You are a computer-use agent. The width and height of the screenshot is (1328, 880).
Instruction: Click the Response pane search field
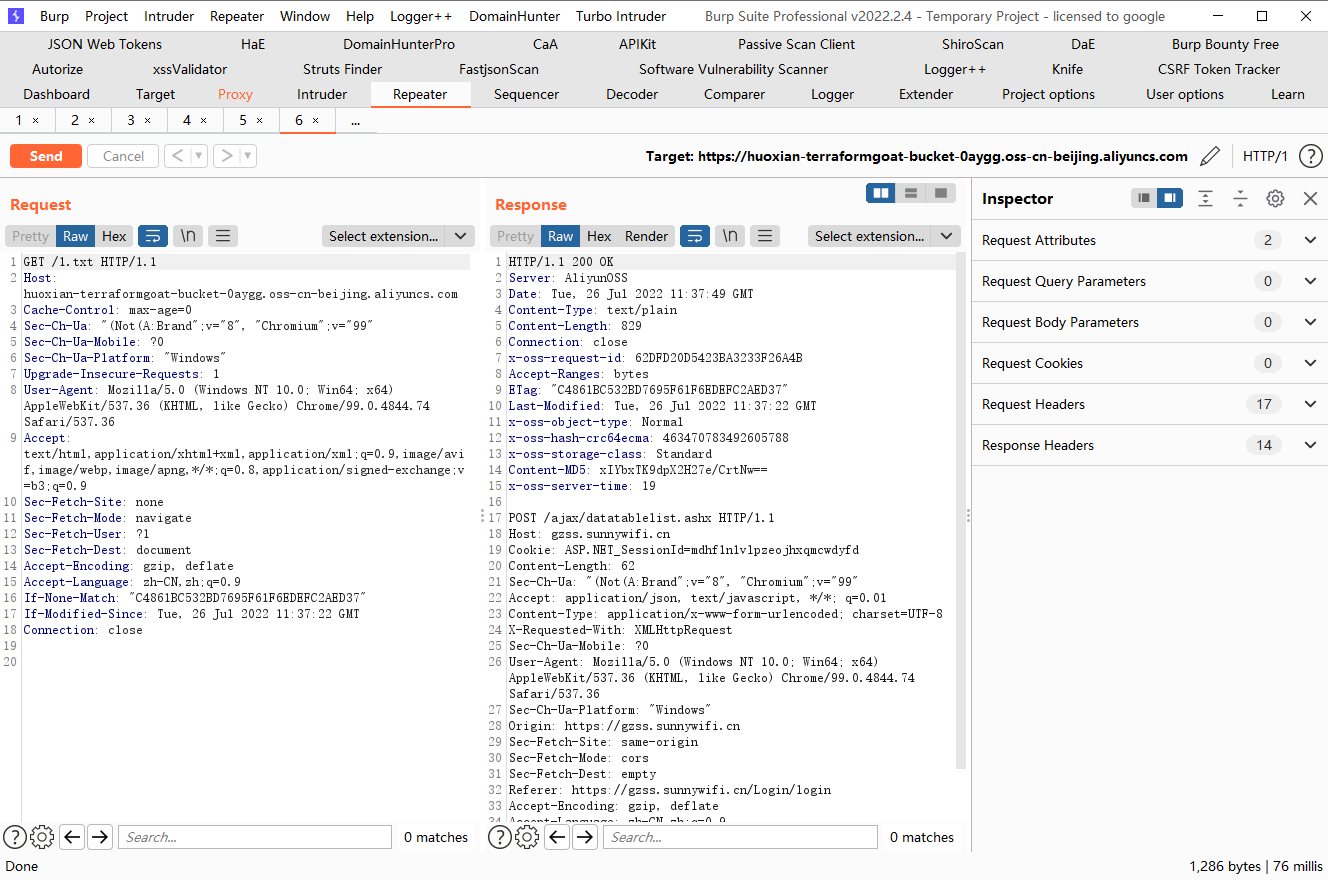point(740,837)
